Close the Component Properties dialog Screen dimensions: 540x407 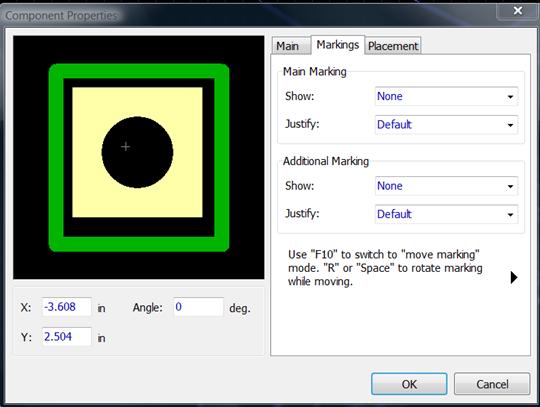[x=517, y=11]
